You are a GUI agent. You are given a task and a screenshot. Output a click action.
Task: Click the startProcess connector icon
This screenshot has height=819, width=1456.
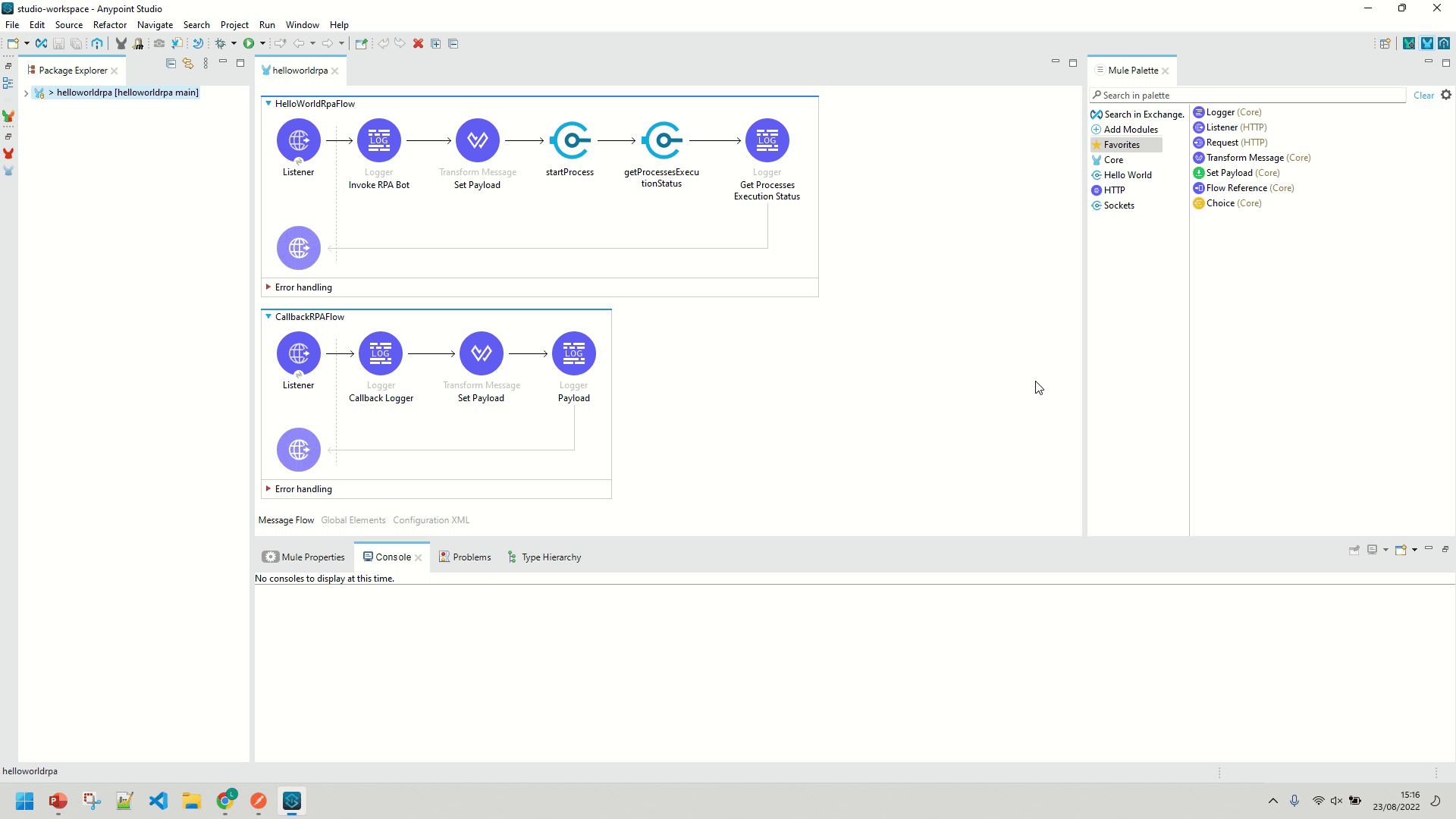[x=570, y=140]
